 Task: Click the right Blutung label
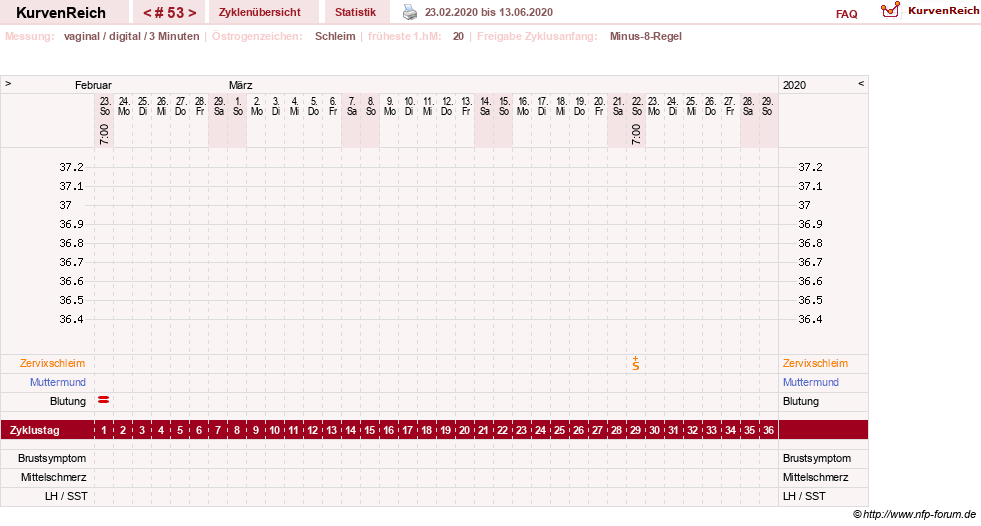(801, 402)
